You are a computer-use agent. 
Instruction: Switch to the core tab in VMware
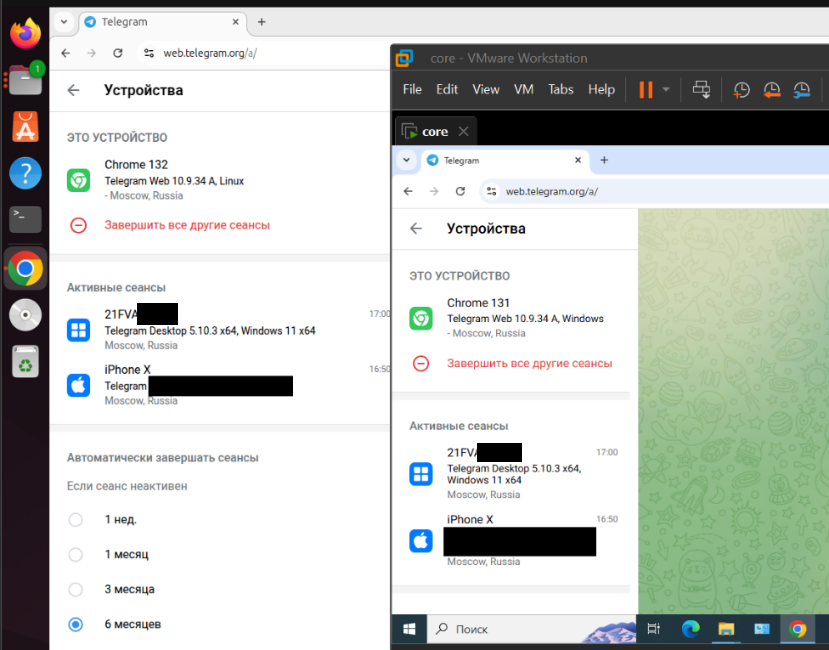click(x=434, y=130)
